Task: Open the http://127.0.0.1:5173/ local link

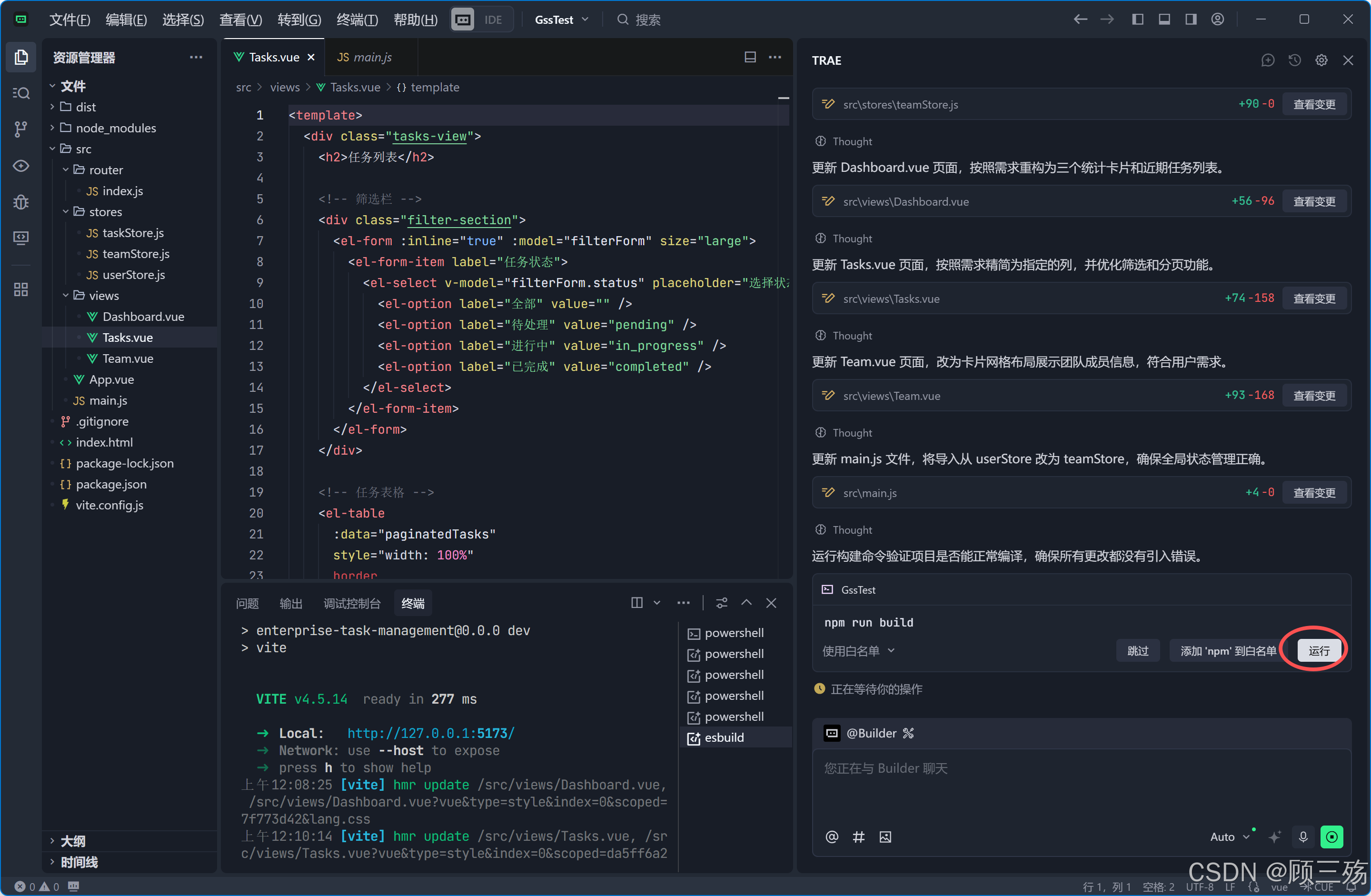Action: point(430,733)
